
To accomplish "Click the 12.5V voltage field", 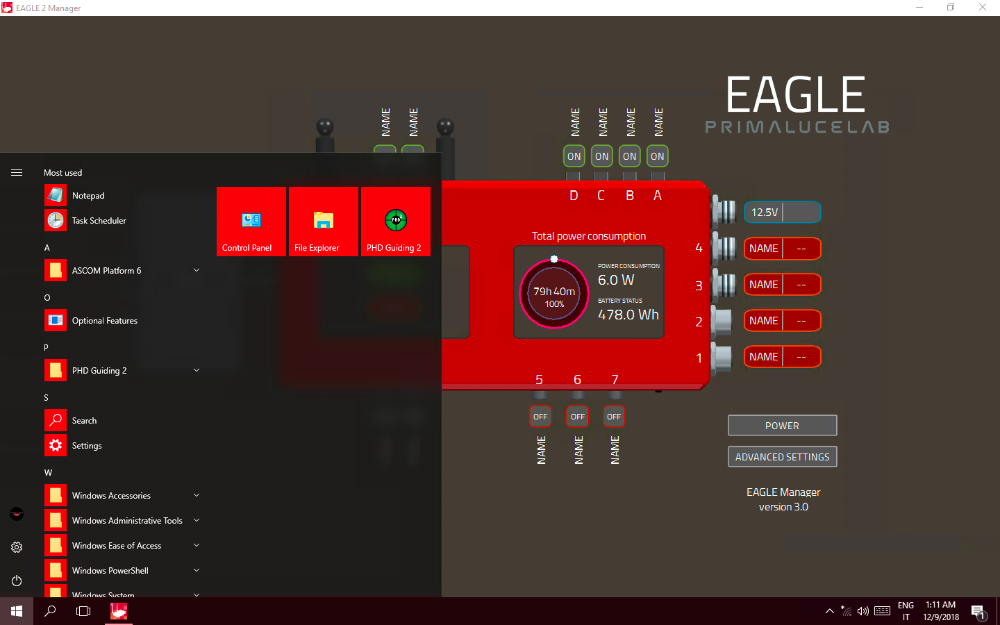I will tap(783, 212).
